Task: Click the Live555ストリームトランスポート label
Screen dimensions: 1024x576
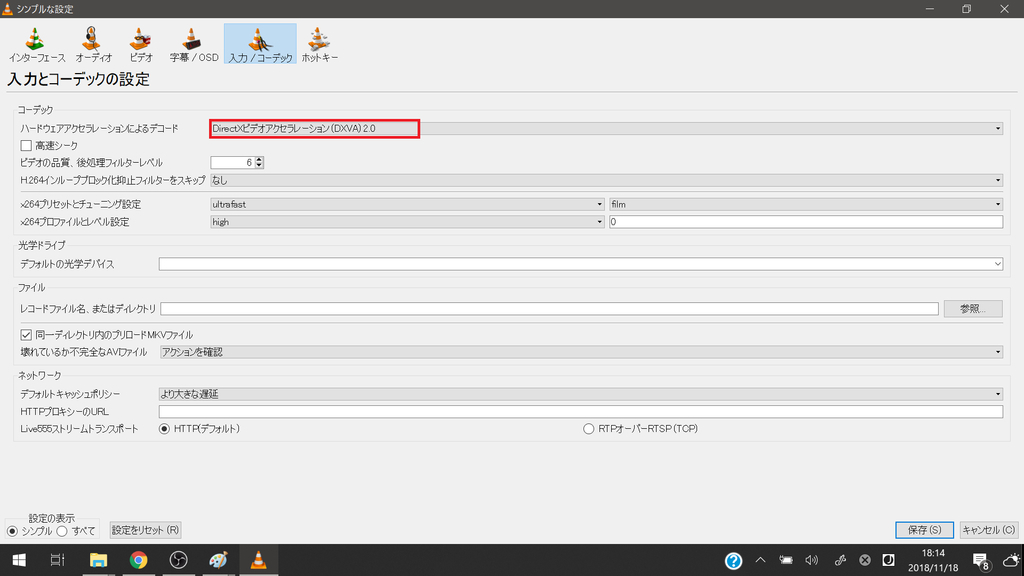Action: [x=79, y=429]
